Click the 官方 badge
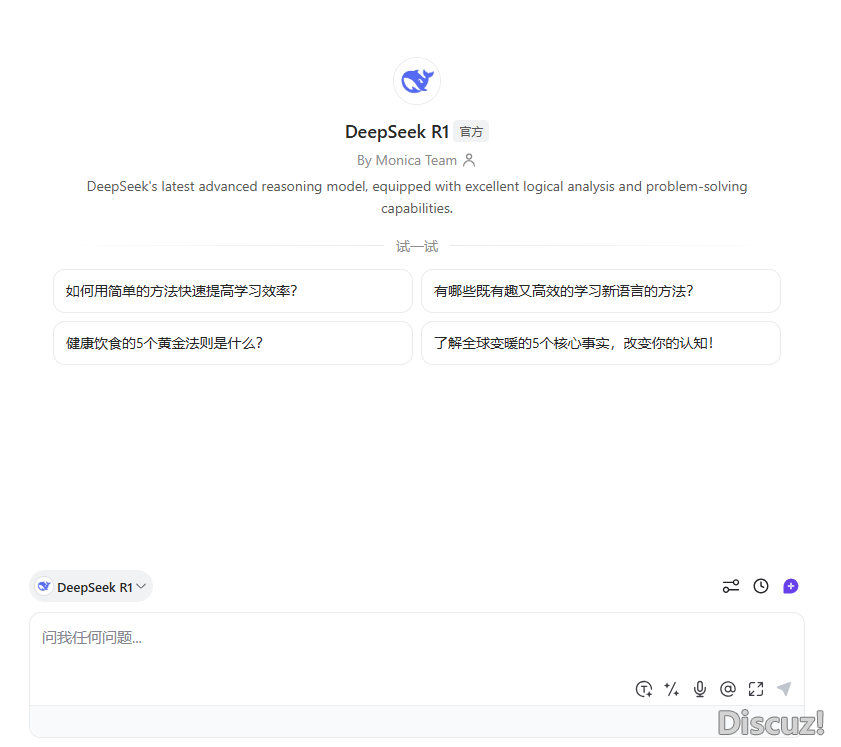 471,131
